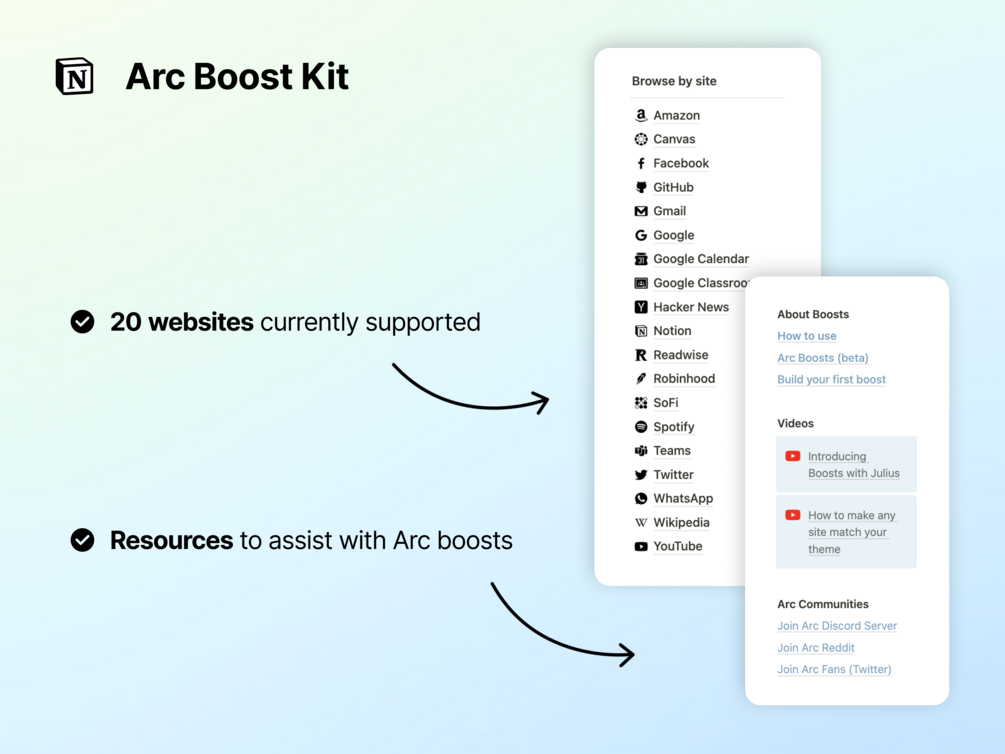Open the Join Arc Discord Server link
Viewport: 1005px width, 754px height.
click(837, 626)
